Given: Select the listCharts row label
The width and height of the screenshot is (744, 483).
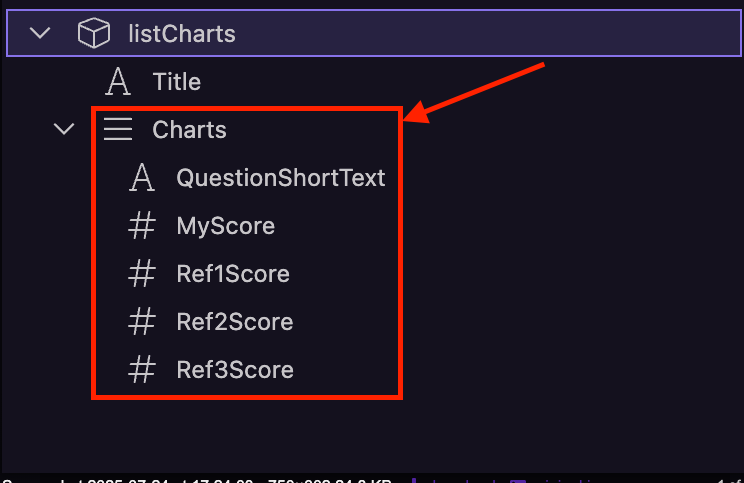Looking at the screenshot, I should click(x=182, y=34).
